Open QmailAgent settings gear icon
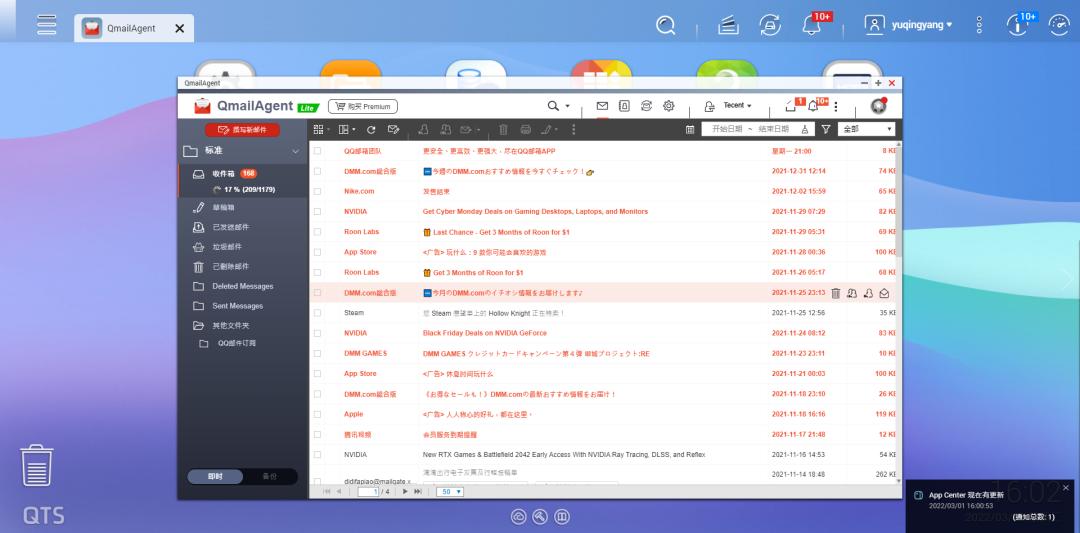1080x533 pixels. pyautogui.click(x=668, y=106)
